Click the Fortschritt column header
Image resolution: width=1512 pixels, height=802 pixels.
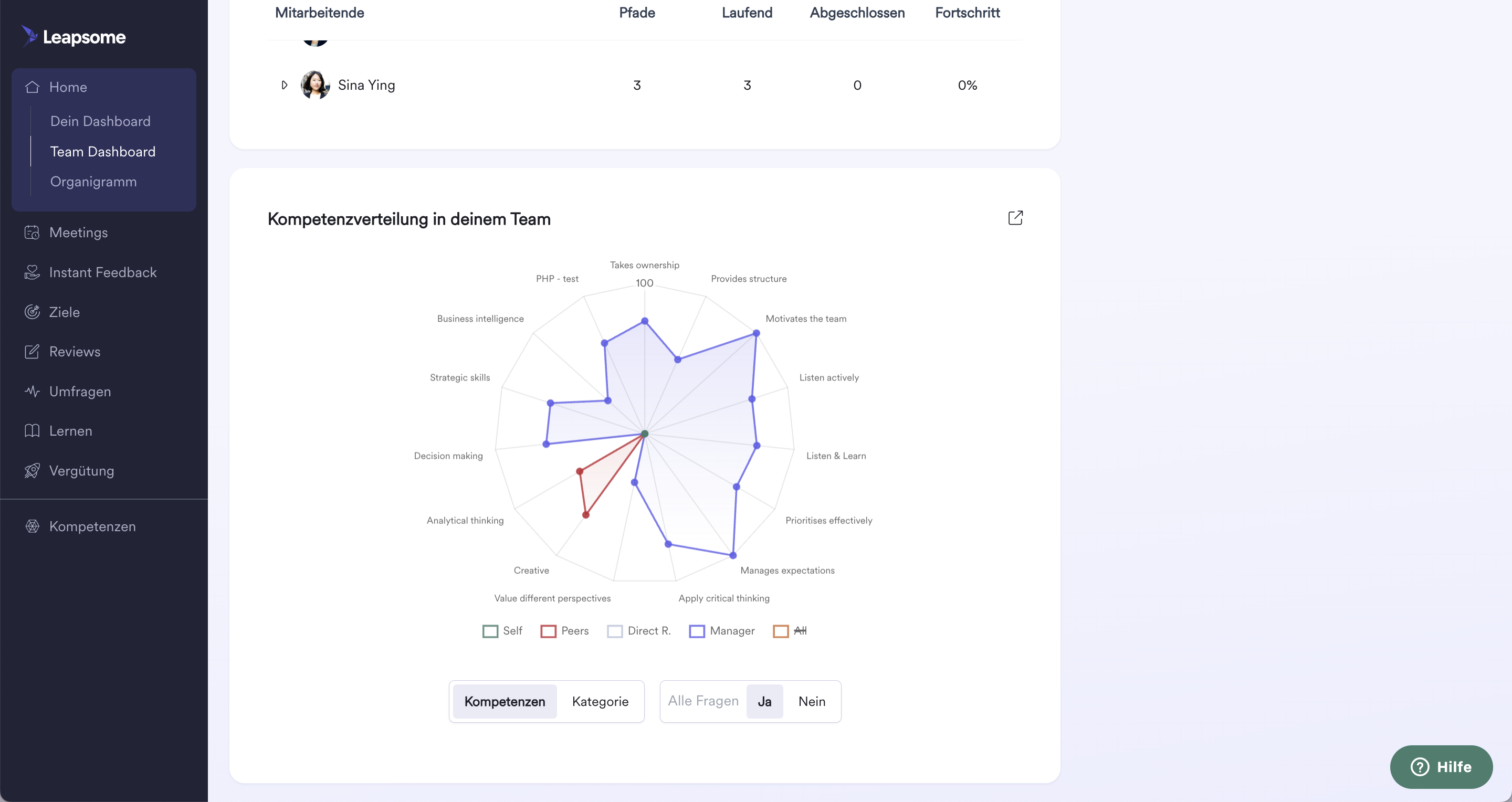(967, 12)
